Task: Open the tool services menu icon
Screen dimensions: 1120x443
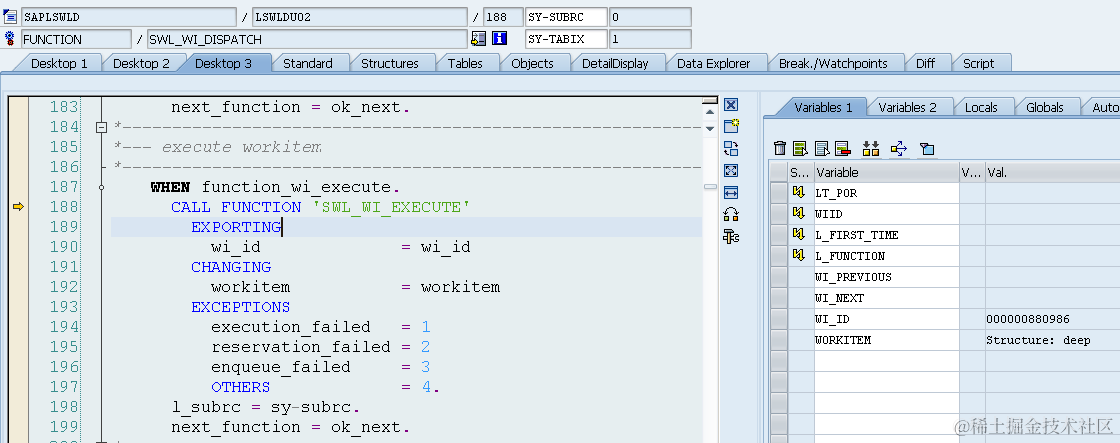Action: tap(731, 237)
